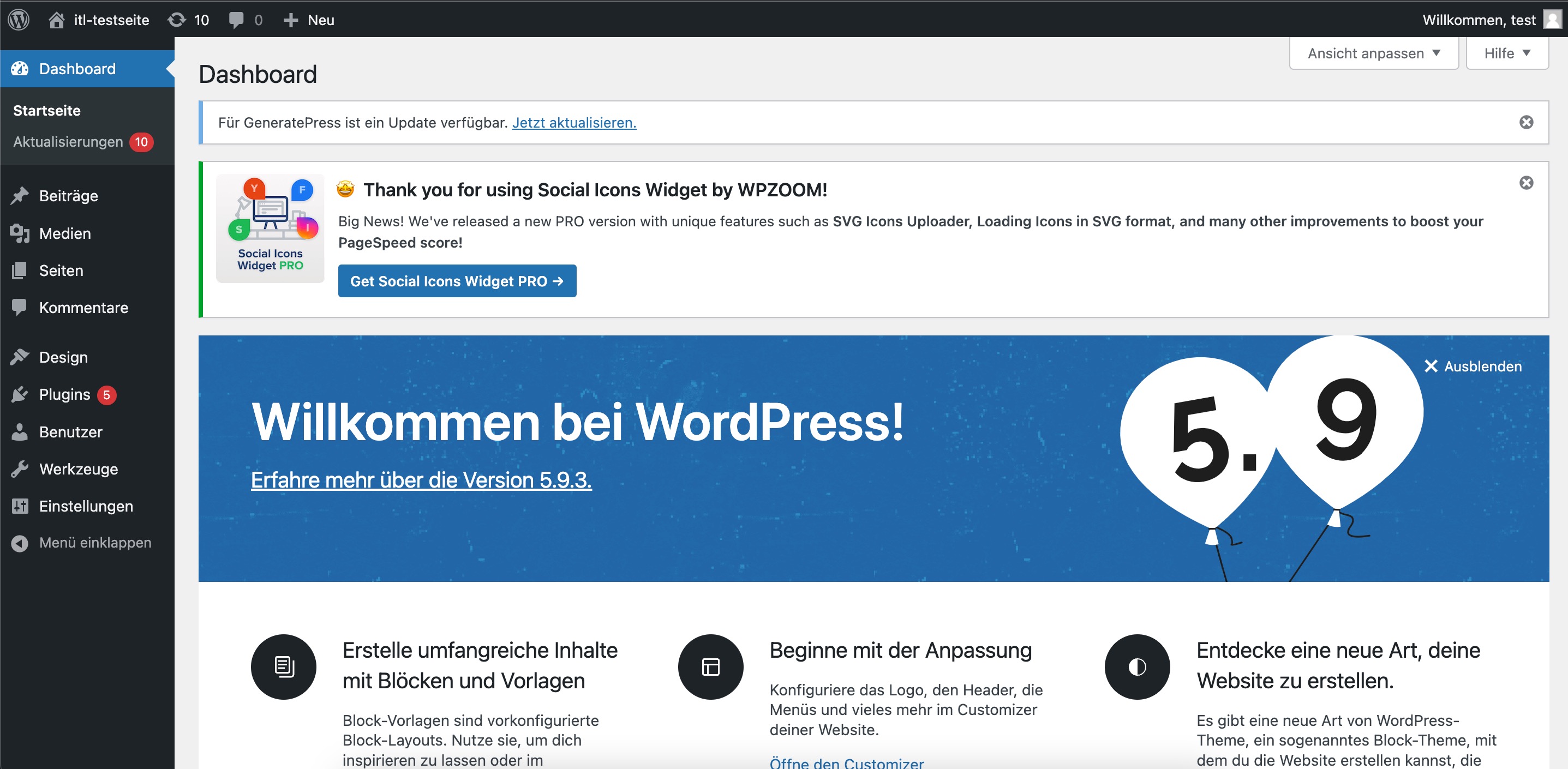Screen dimensions: 1568x769
Task: Click Beginne mit der Anpassung heading
Action: point(900,650)
